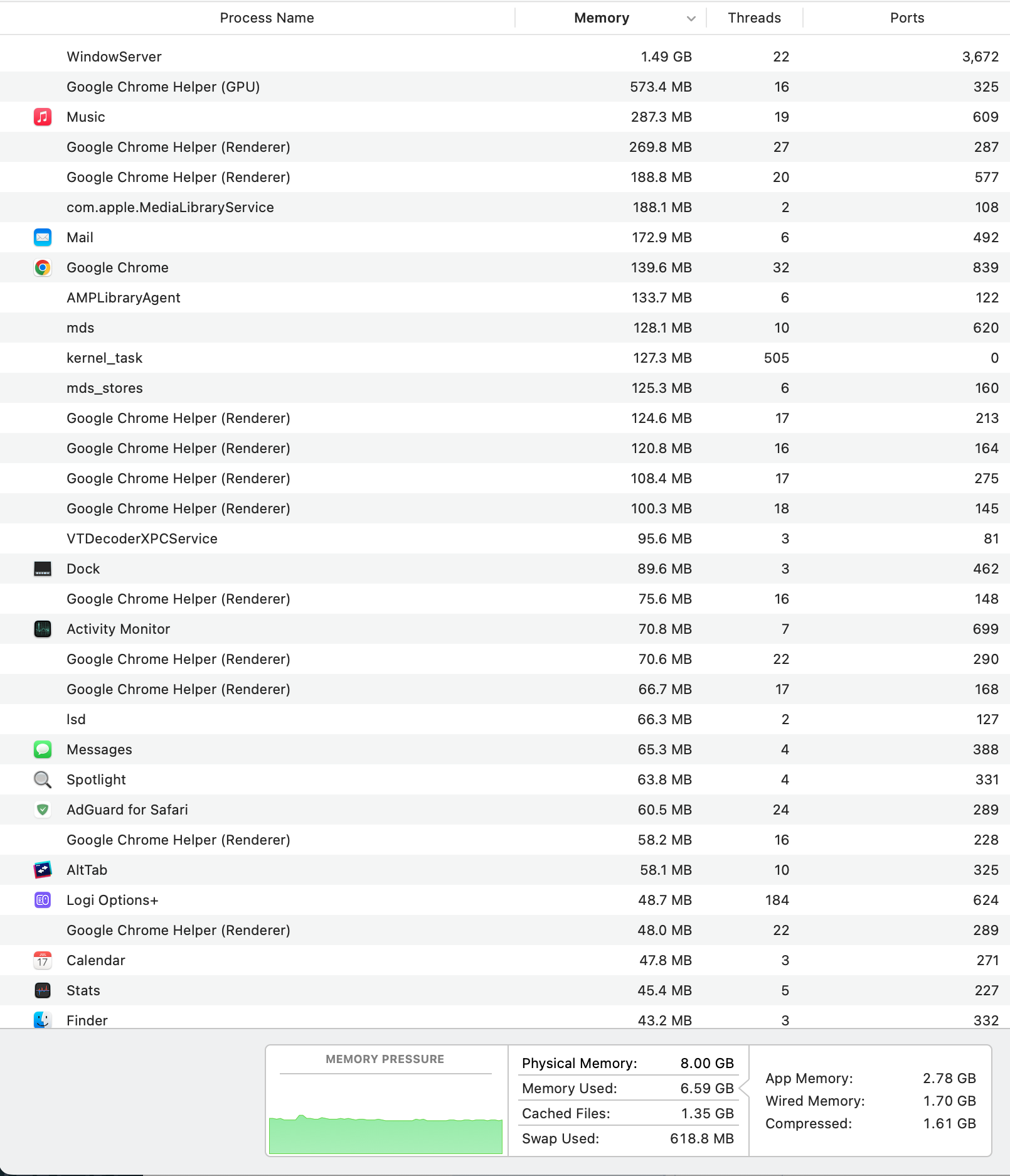
Task: Select Google Chrome Helper (GPU) row
Action: (505, 87)
